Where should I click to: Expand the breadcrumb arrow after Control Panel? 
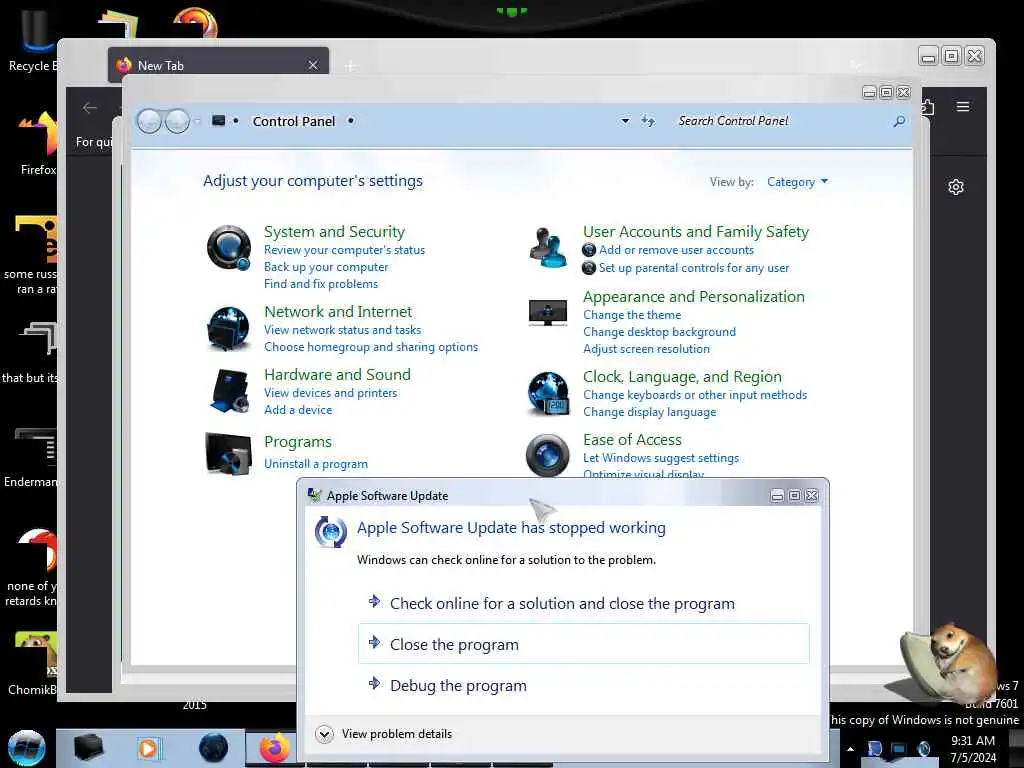351,121
